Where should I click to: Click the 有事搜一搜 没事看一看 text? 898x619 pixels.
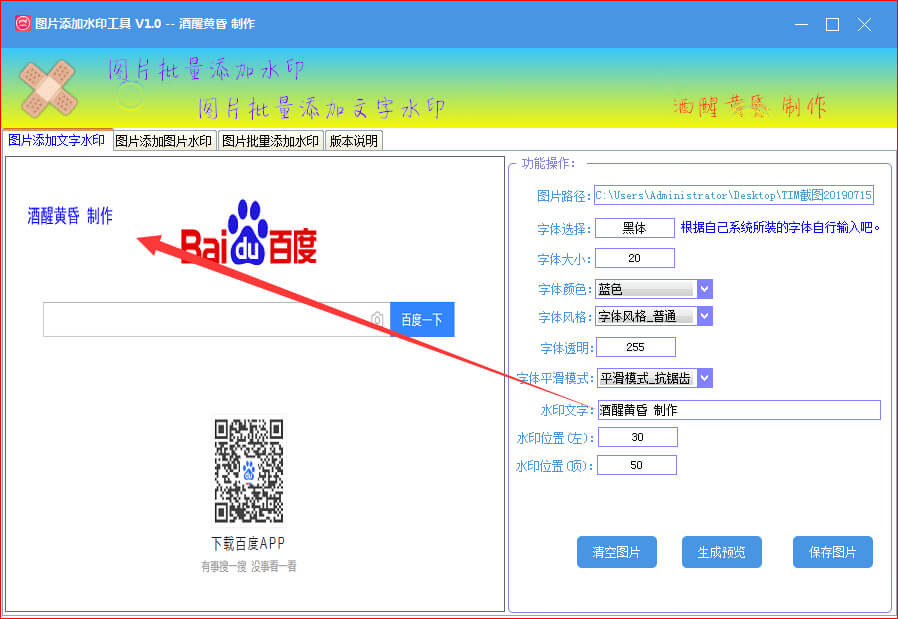click(x=249, y=566)
